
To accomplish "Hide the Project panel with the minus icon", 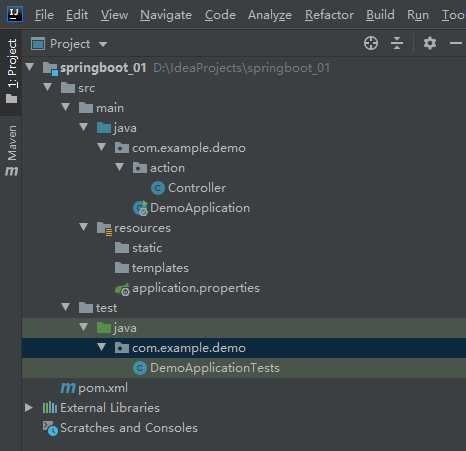I will pos(456,43).
